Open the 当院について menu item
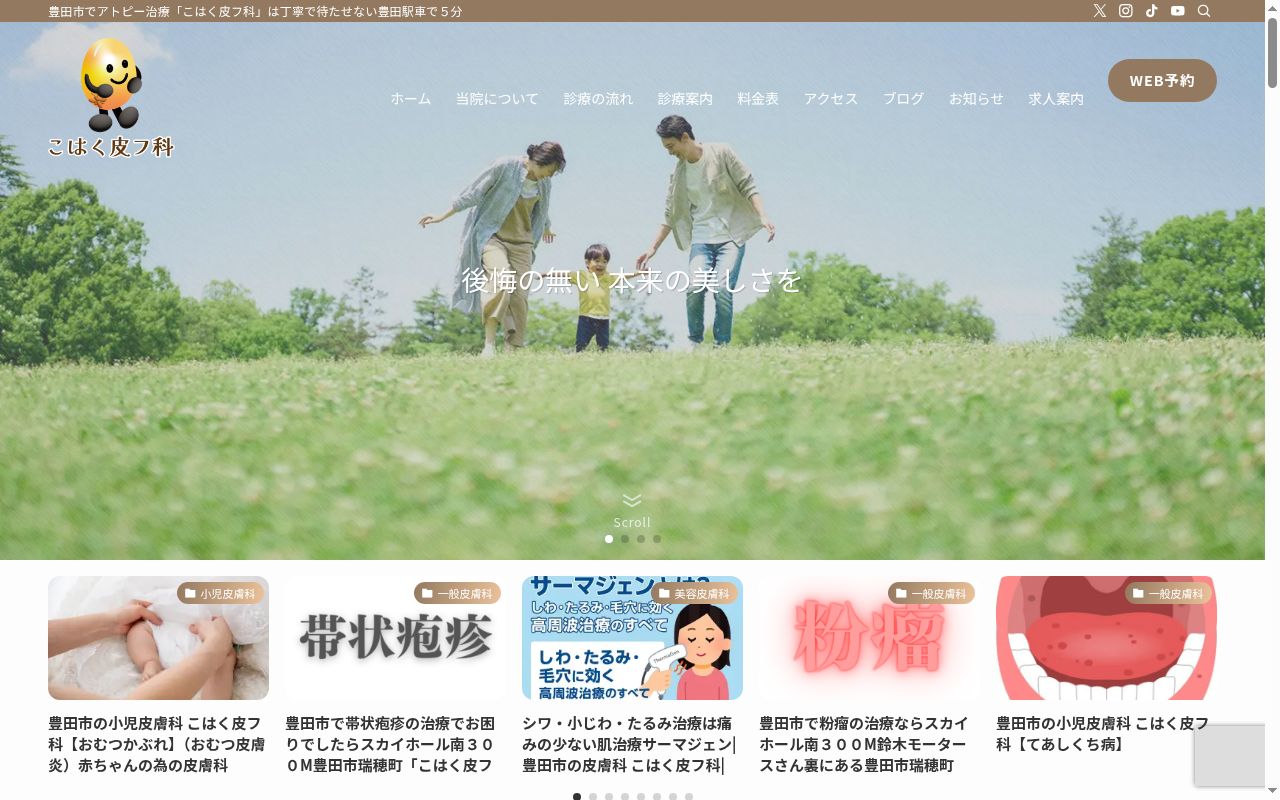This screenshot has width=1280, height=800. tap(497, 99)
